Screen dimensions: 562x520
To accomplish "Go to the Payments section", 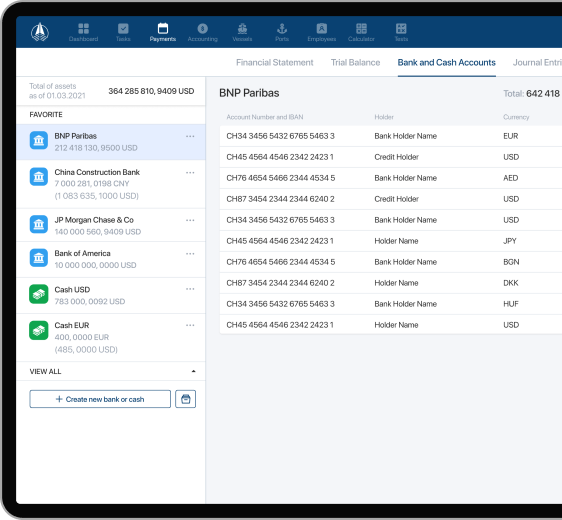I will pyautogui.click(x=163, y=32).
